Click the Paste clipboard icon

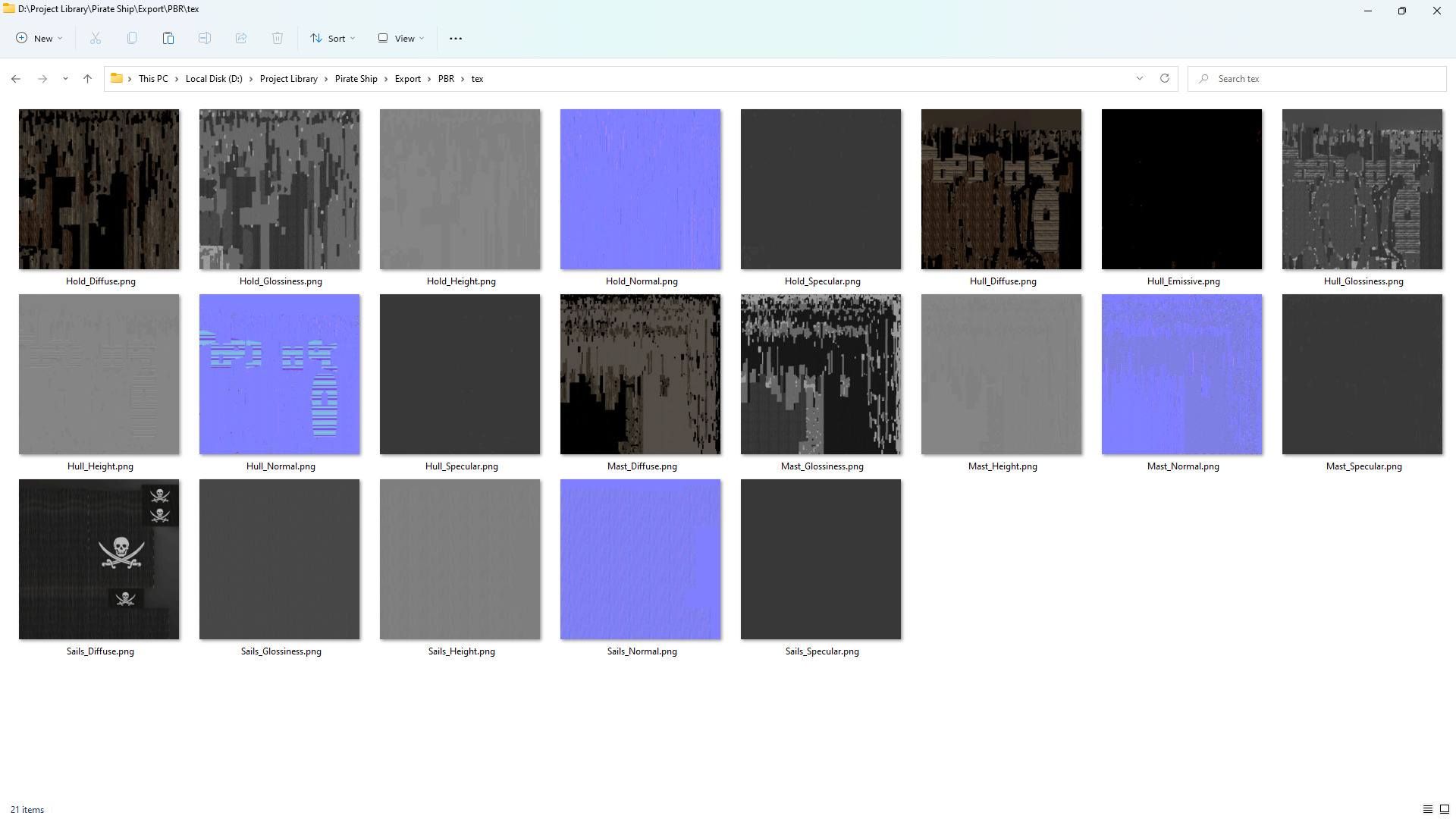(x=168, y=39)
